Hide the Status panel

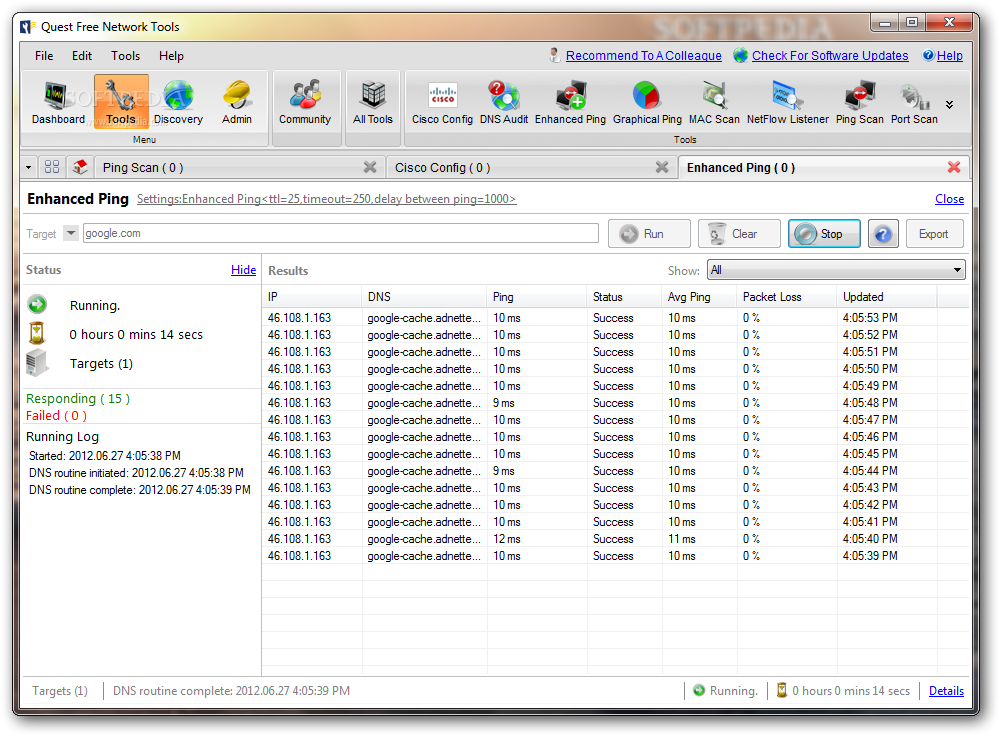point(244,270)
